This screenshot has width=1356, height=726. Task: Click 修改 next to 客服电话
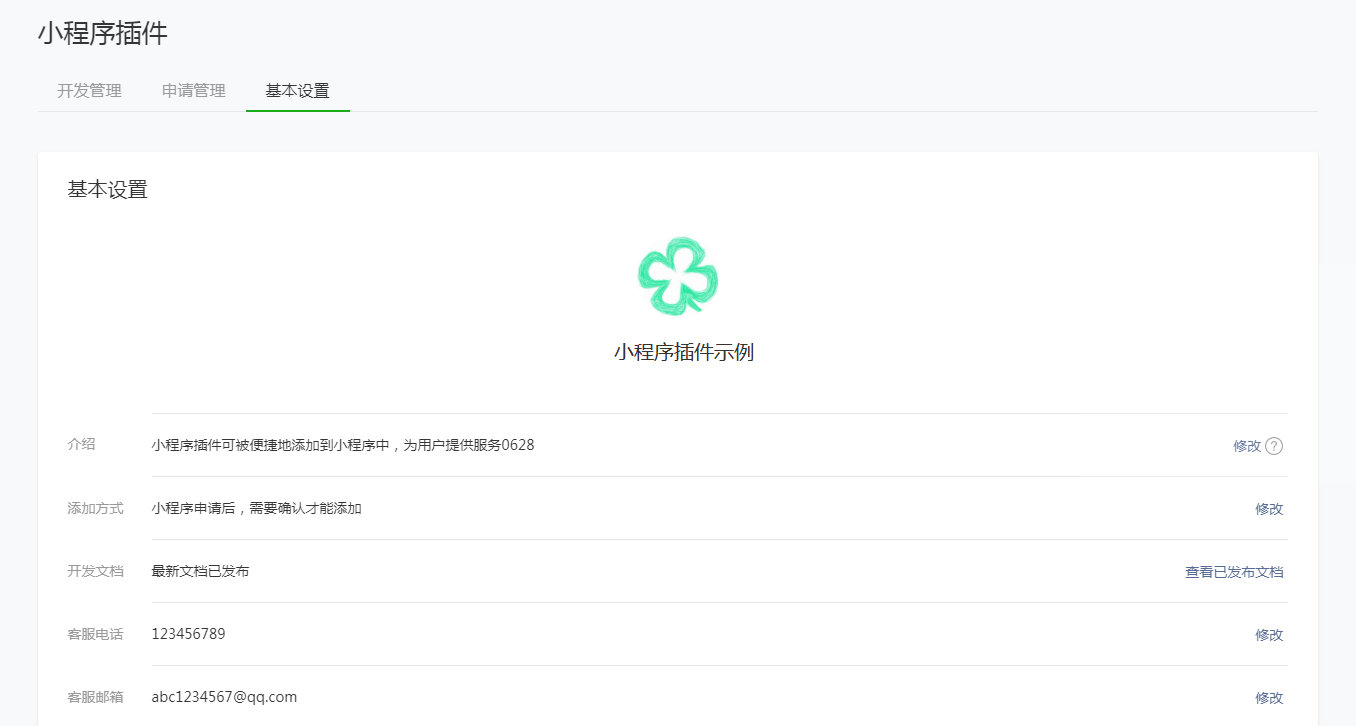pos(1269,634)
